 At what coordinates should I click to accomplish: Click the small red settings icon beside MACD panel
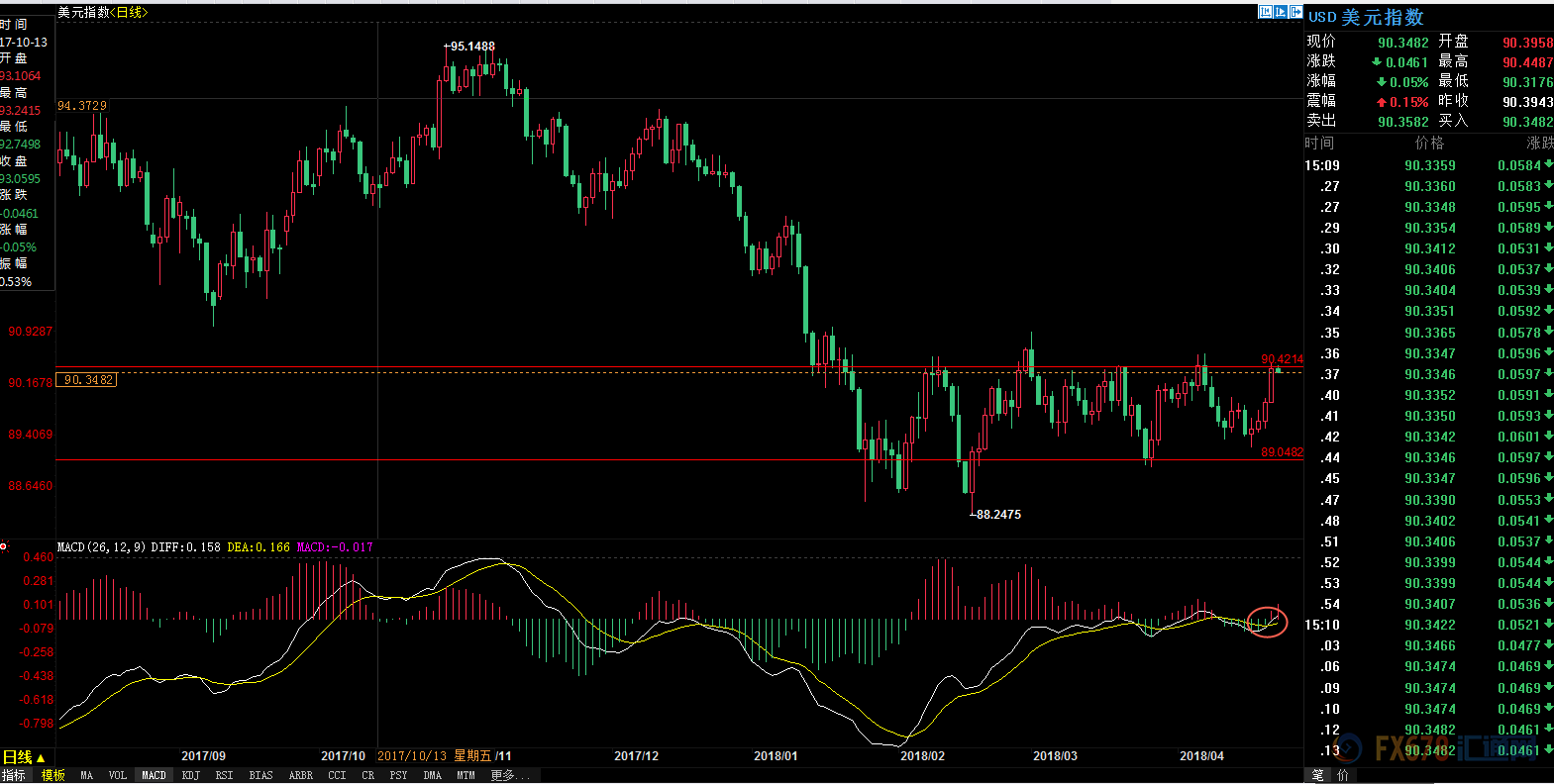(x=4, y=546)
